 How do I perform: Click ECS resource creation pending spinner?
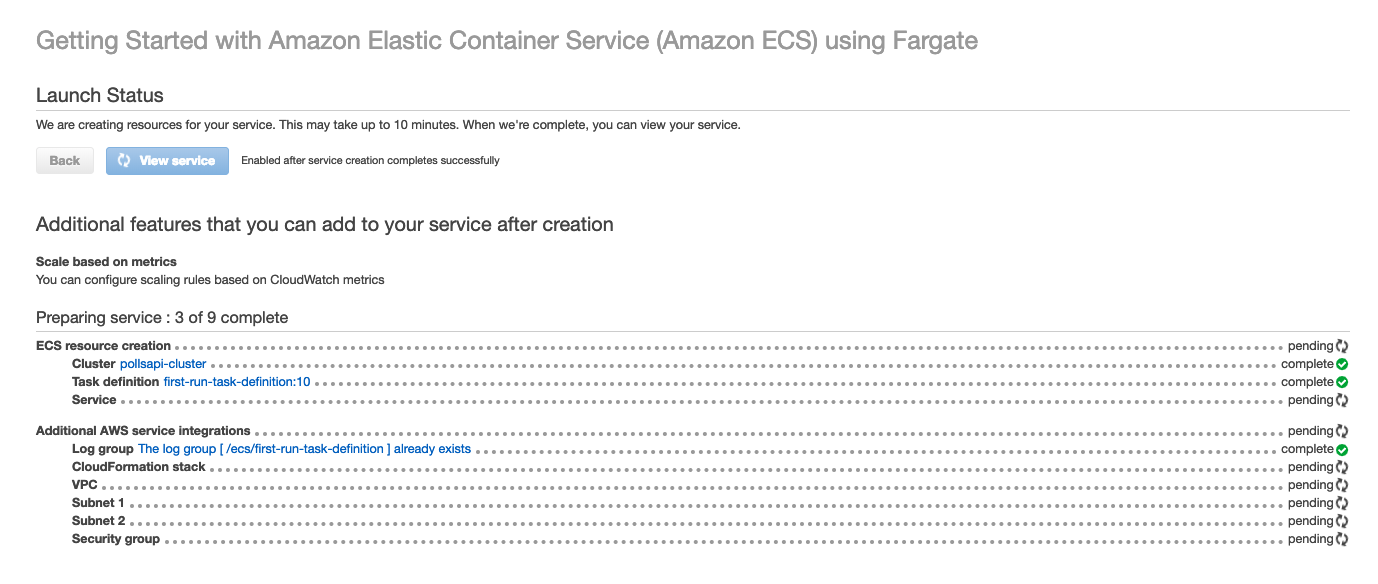coord(1342,346)
